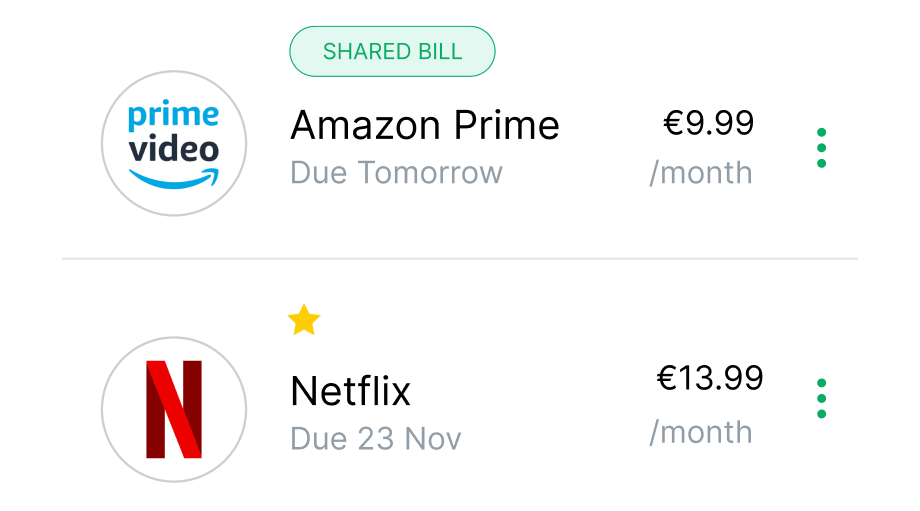Open the Netflix three-dot options menu
The width and height of the screenshot is (920, 511).
(x=821, y=398)
